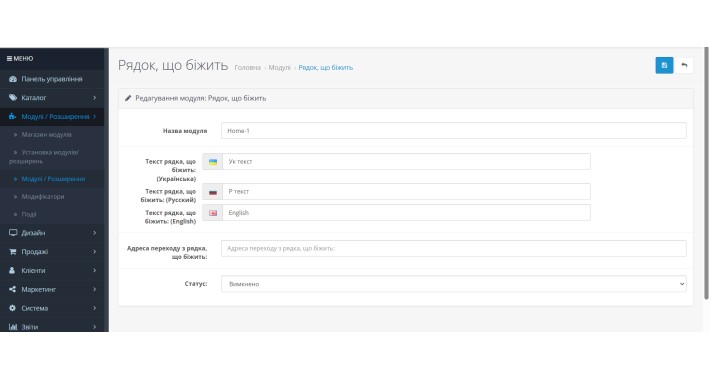Click the Адреса переходу з рядка field
The image size is (710, 380).
coord(454,248)
